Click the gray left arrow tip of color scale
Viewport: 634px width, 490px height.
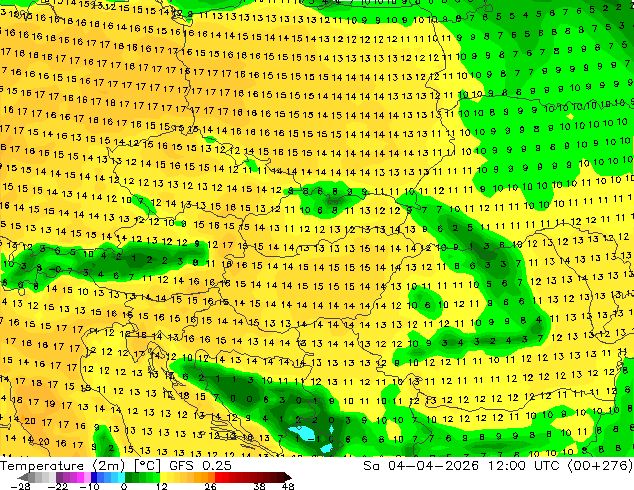[x=21, y=477]
